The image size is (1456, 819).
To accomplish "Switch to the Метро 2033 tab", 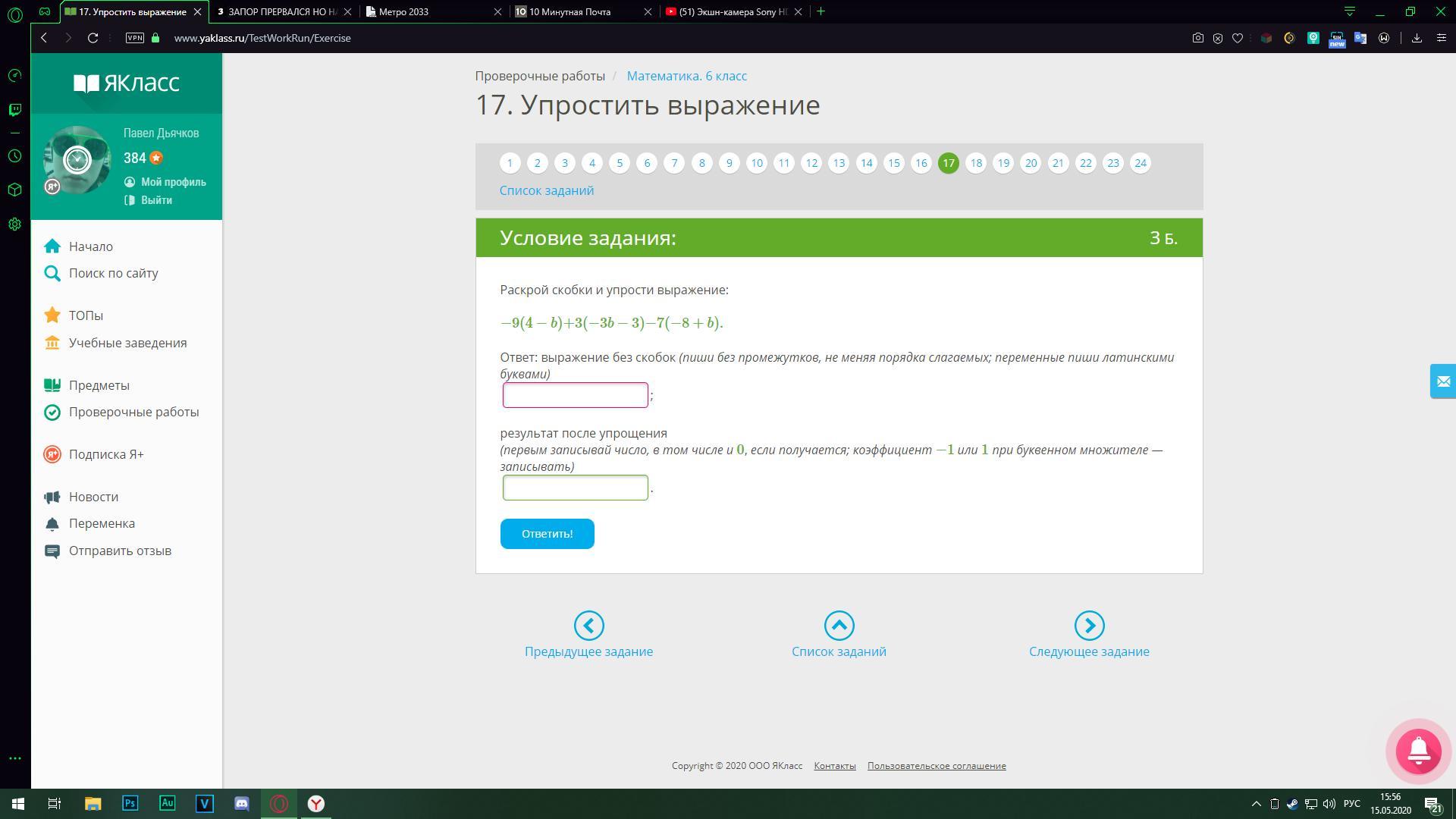I will click(x=432, y=11).
